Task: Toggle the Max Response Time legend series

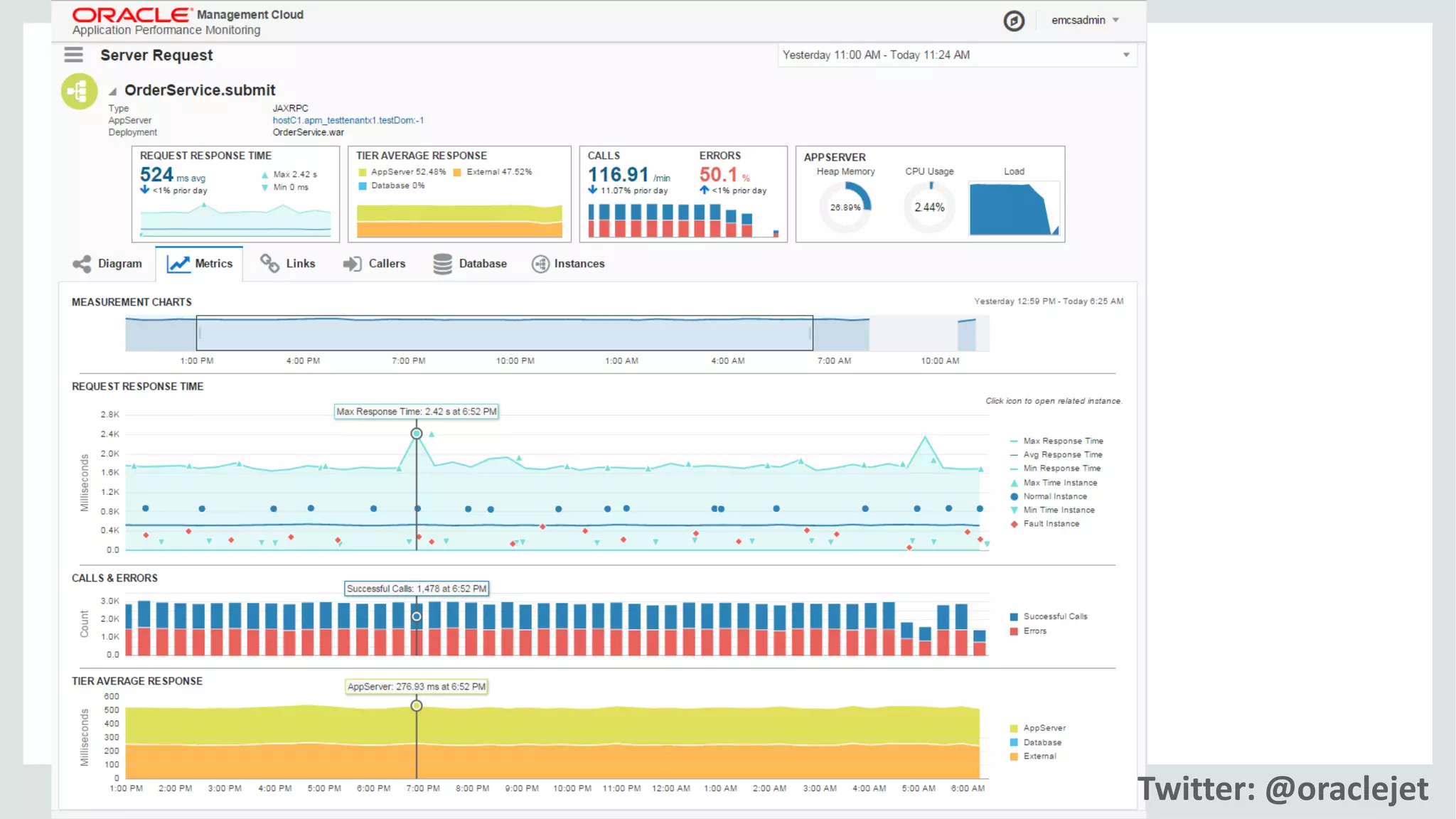Action: (x=1063, y=441)
